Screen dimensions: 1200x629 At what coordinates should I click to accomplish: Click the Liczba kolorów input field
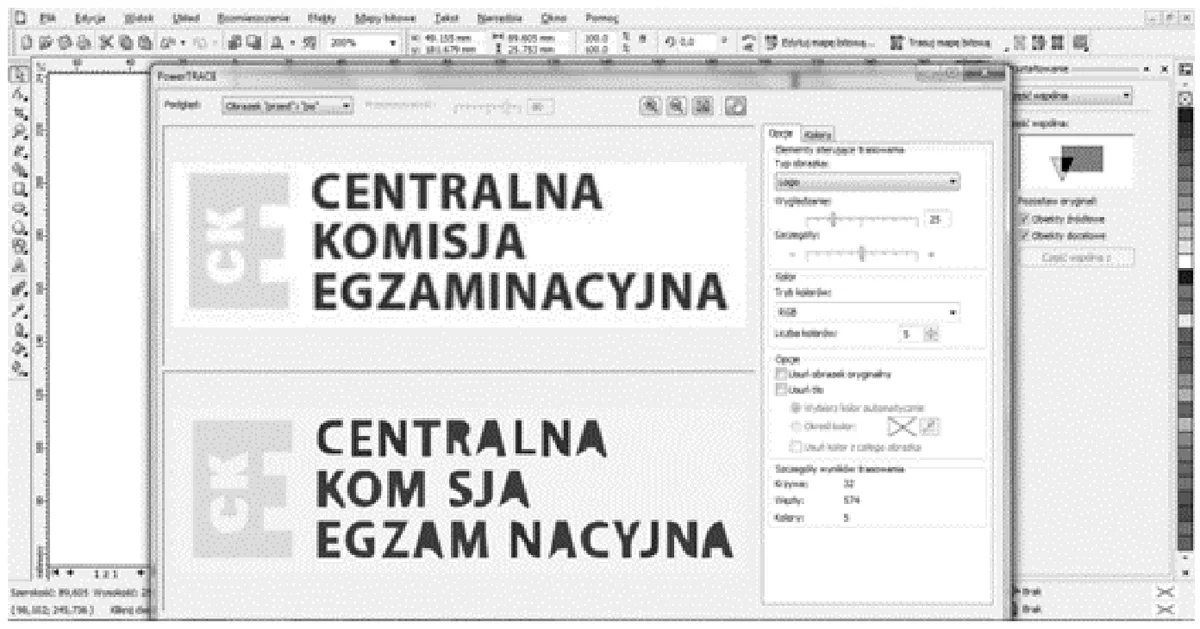click(x=910, y=333)
